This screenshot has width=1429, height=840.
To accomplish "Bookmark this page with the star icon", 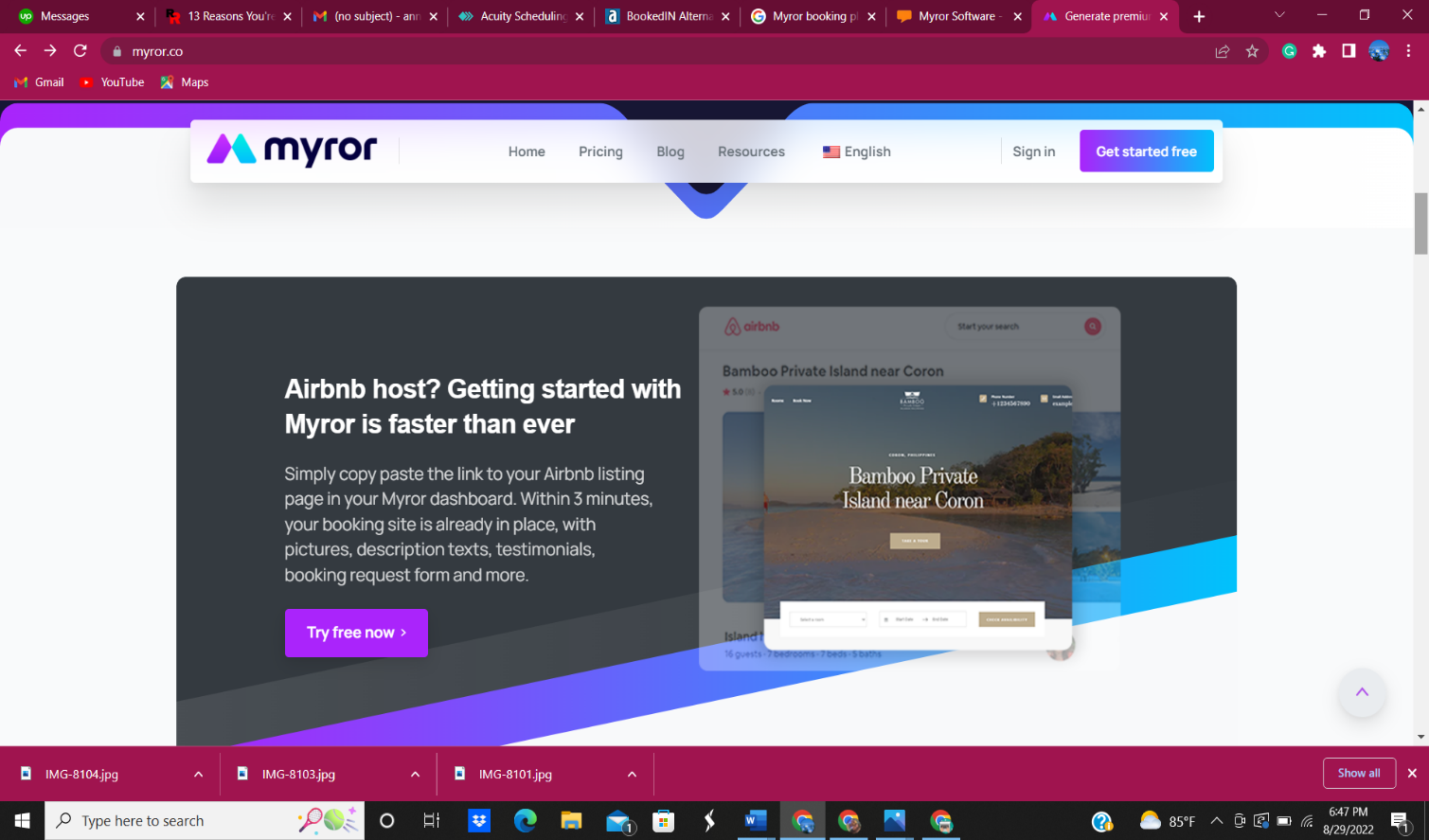I will click(x=1252, y=51).
